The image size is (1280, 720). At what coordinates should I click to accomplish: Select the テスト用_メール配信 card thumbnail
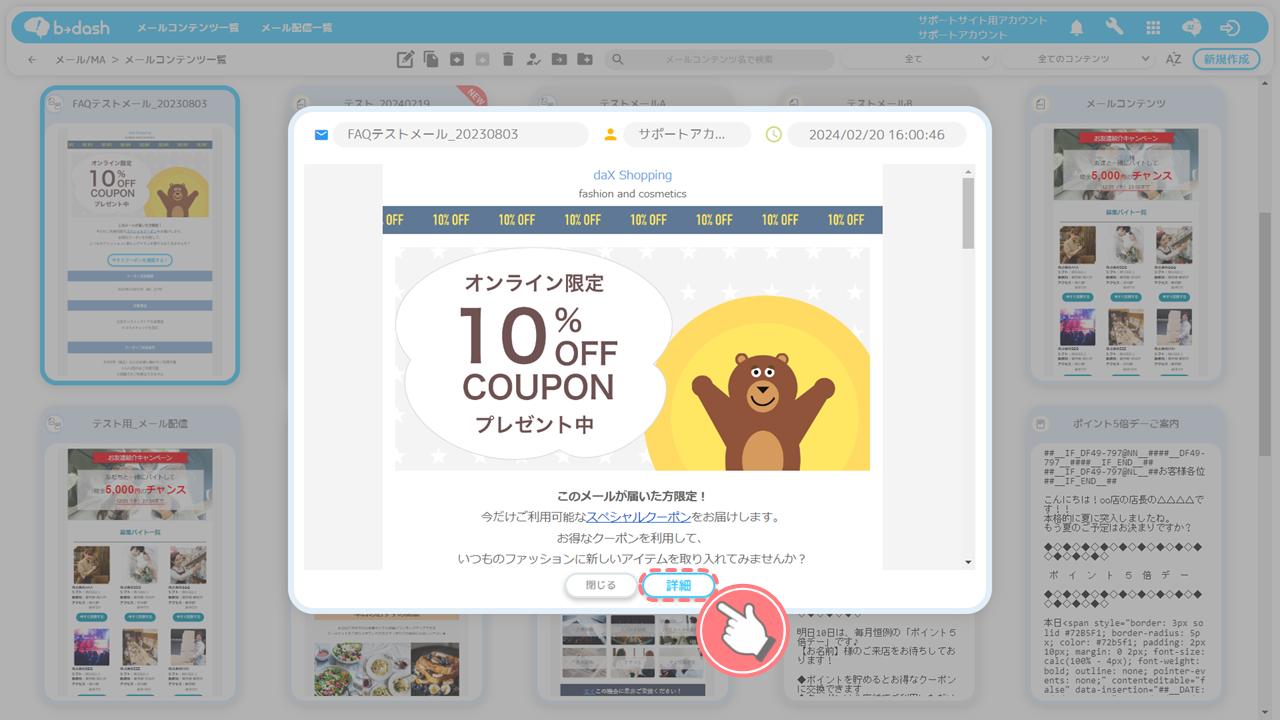pyautogui.click(x=139, y=570)
